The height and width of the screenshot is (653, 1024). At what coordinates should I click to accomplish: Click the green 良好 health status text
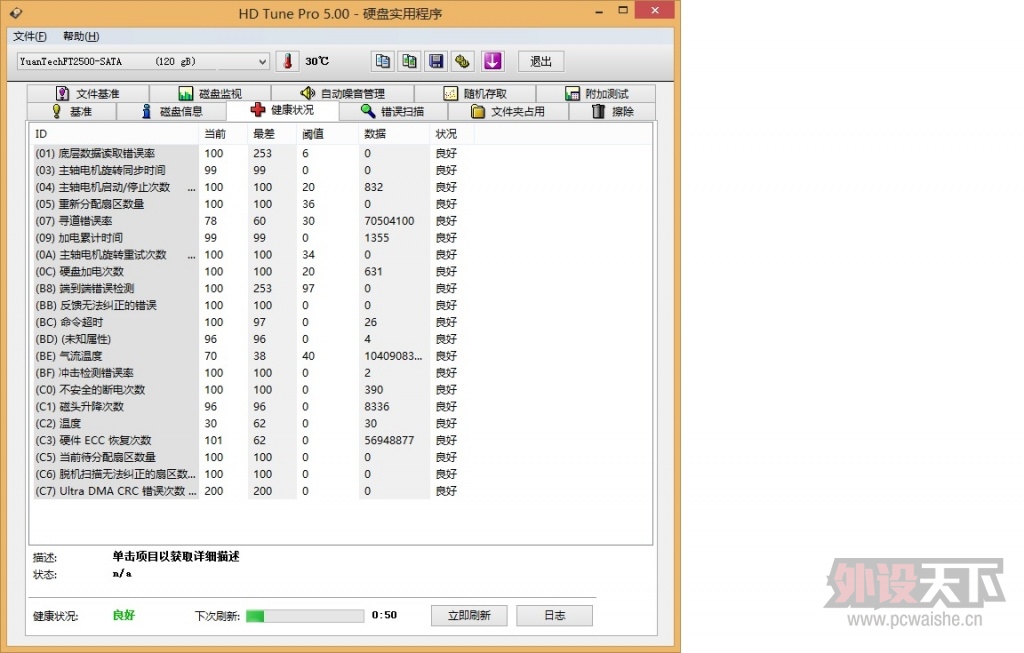[123, 615]
